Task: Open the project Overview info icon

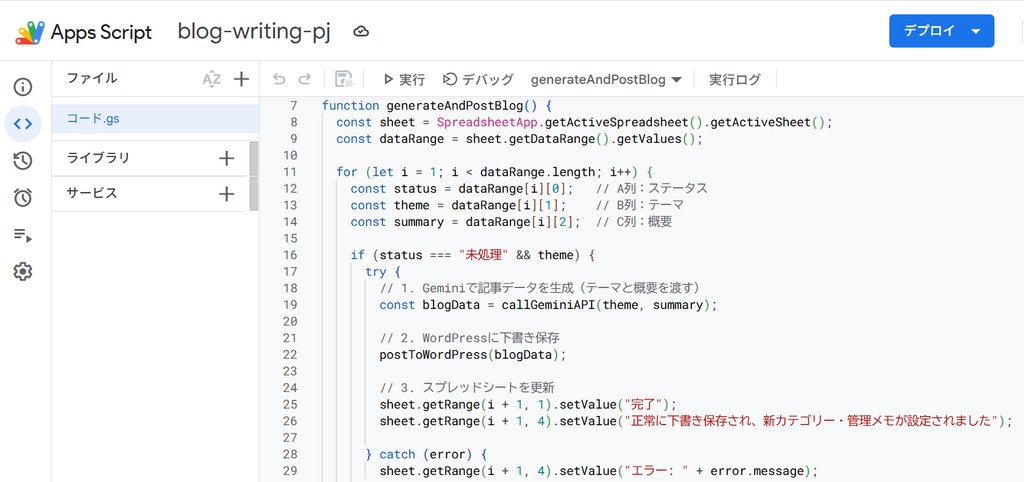Action: pos(23,87)
